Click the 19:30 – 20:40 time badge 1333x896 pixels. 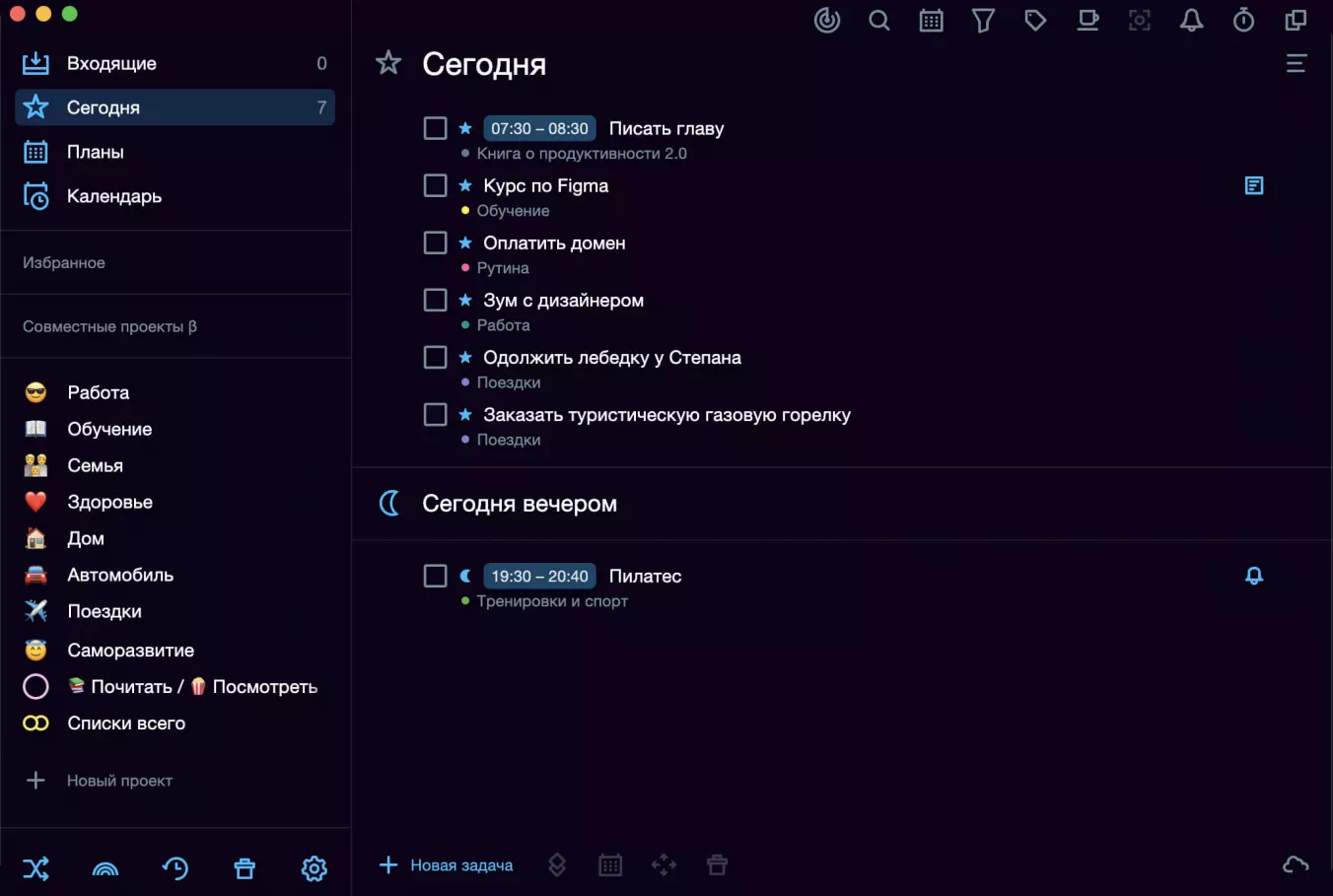pyautogui.click(x=539, y=576)
